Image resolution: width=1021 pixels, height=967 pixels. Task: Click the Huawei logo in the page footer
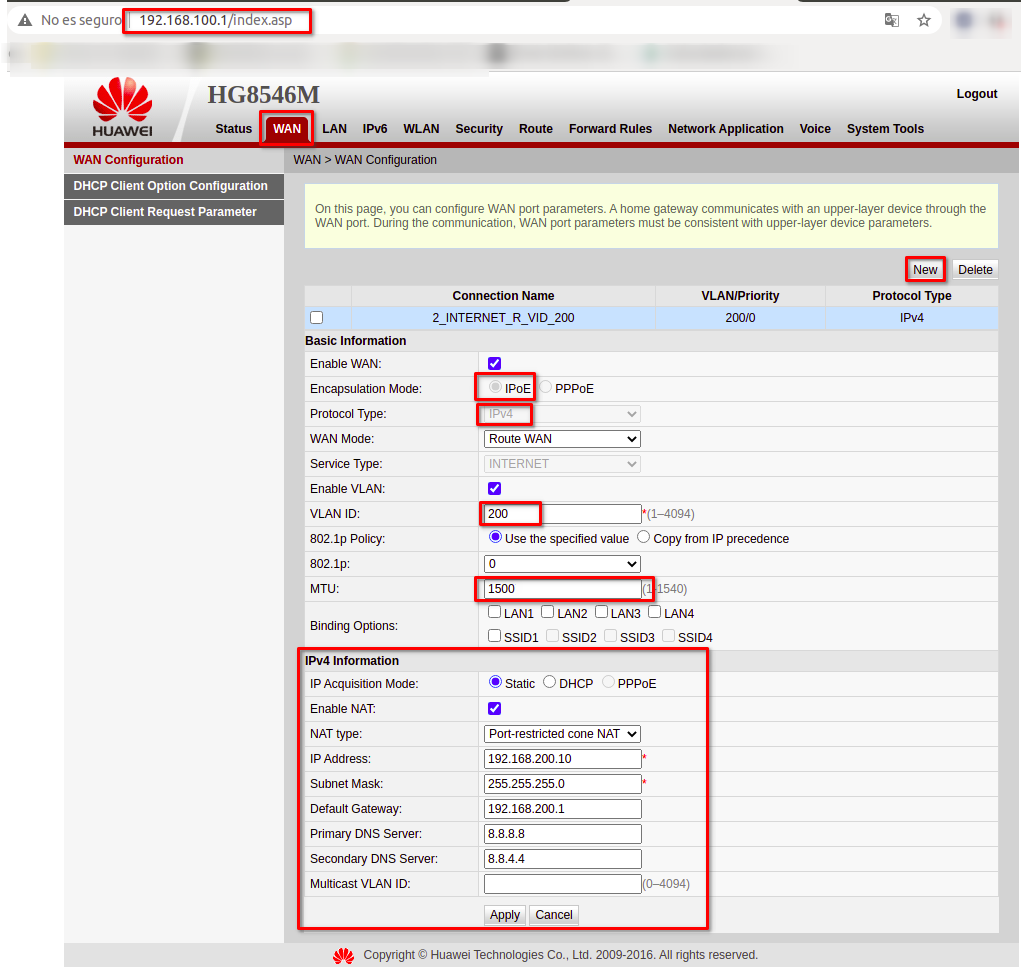(343, 955)
